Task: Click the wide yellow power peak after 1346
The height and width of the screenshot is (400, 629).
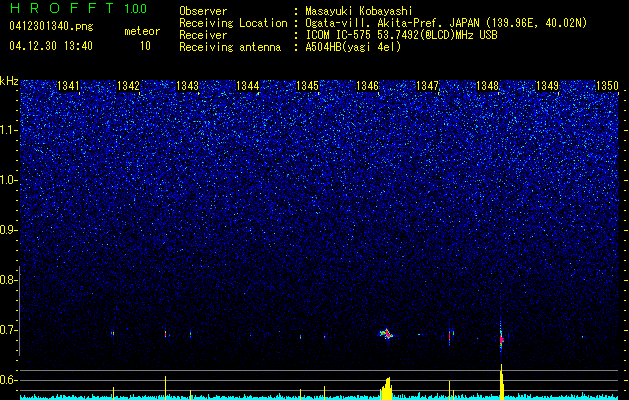Action: (x=386, y=388)
